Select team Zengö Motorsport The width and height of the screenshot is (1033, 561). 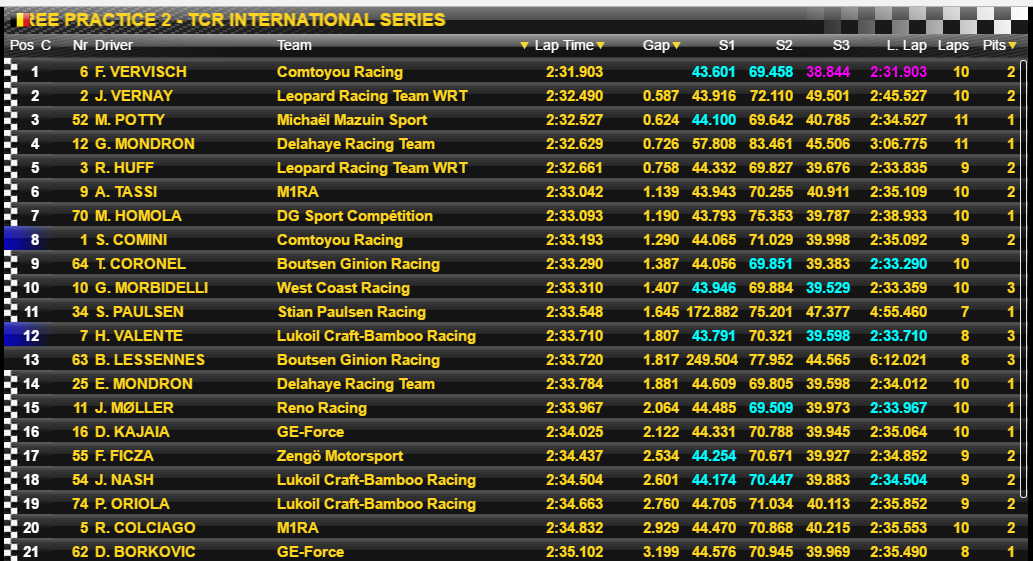click(340, 456)
